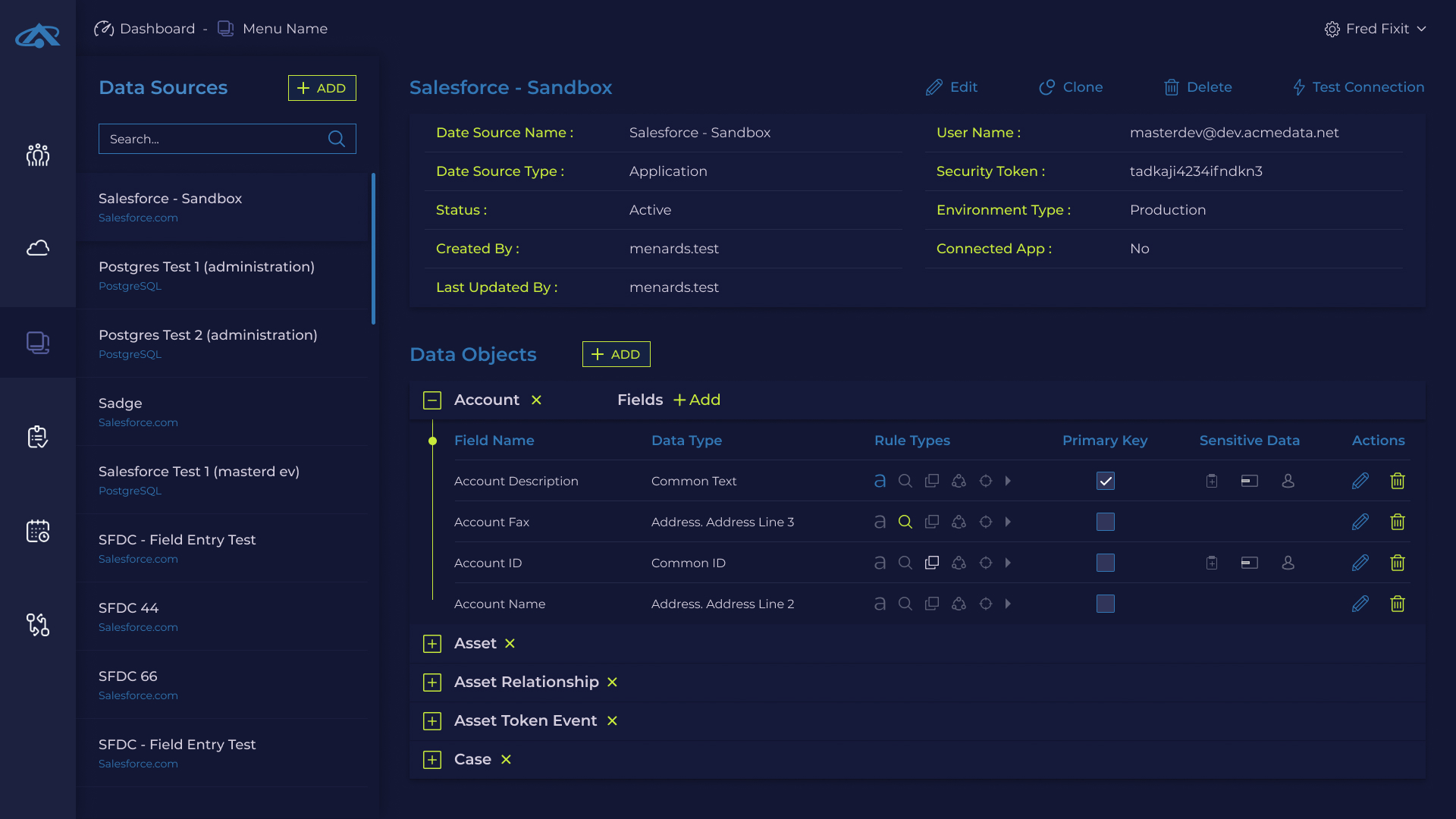1456x819 pixels.
Task: Remove the Asset Relationship data object
Action: coord(612,682)
